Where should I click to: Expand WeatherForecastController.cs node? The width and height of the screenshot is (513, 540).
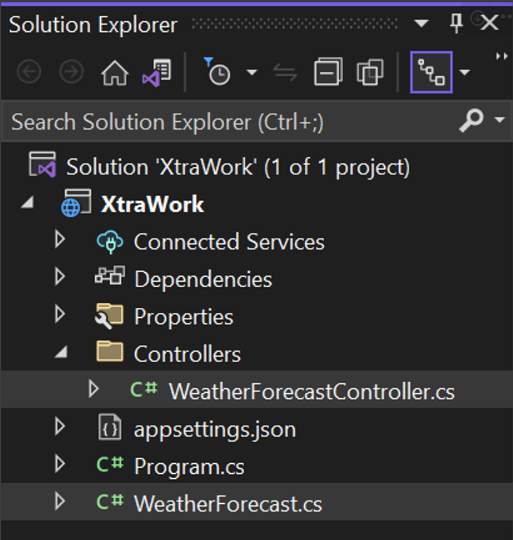(93, 389)
